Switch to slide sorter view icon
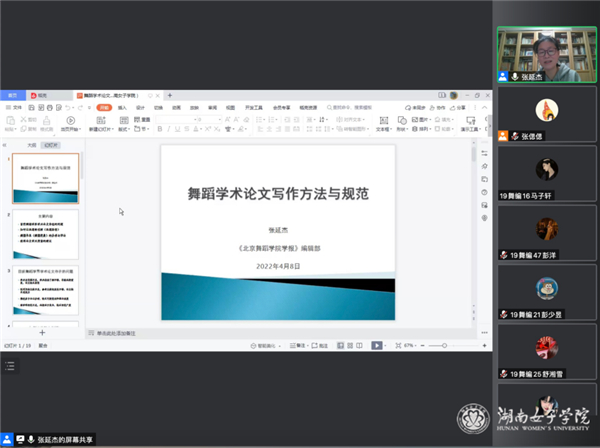 (x=350, y=345)
